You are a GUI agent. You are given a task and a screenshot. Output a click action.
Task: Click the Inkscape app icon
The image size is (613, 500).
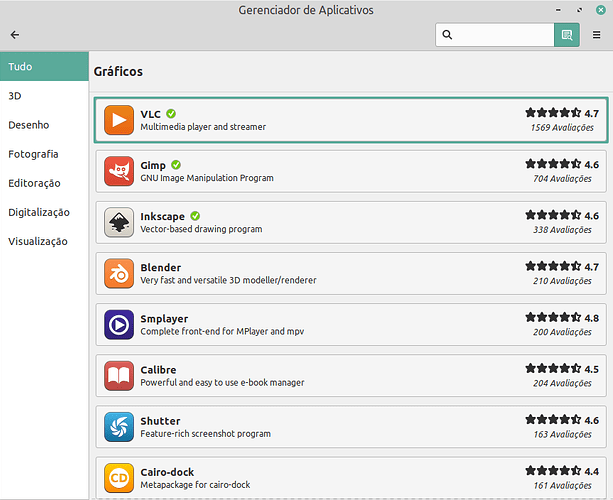[x=119, y=222]
